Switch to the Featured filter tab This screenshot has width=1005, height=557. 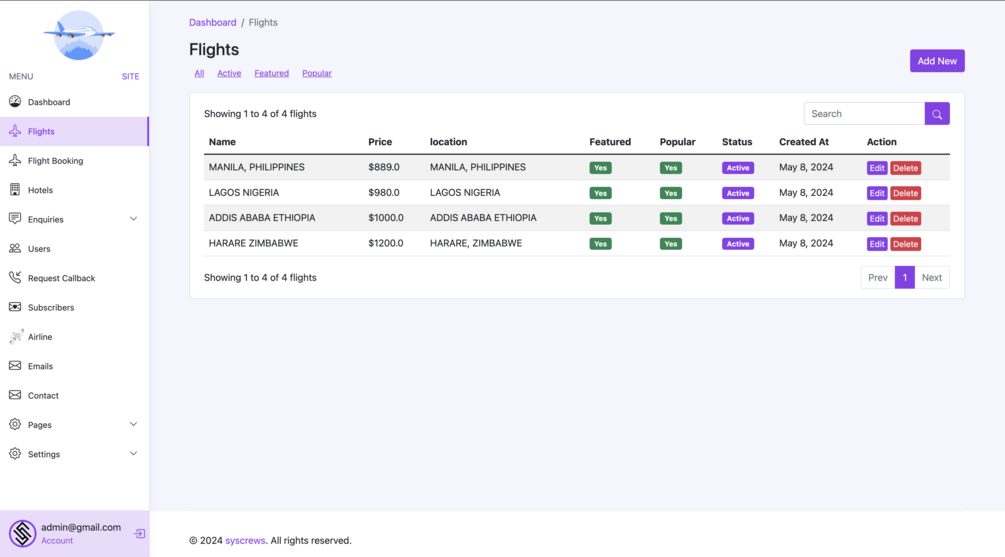click(x=271, y=73)
